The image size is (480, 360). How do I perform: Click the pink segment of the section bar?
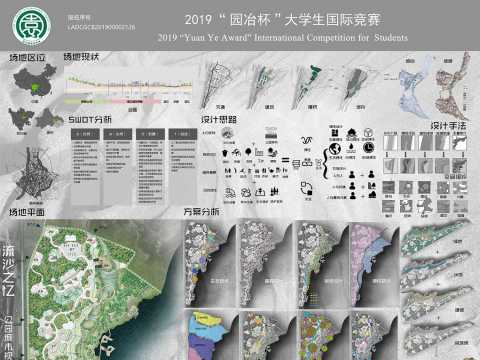pos(136,101)
